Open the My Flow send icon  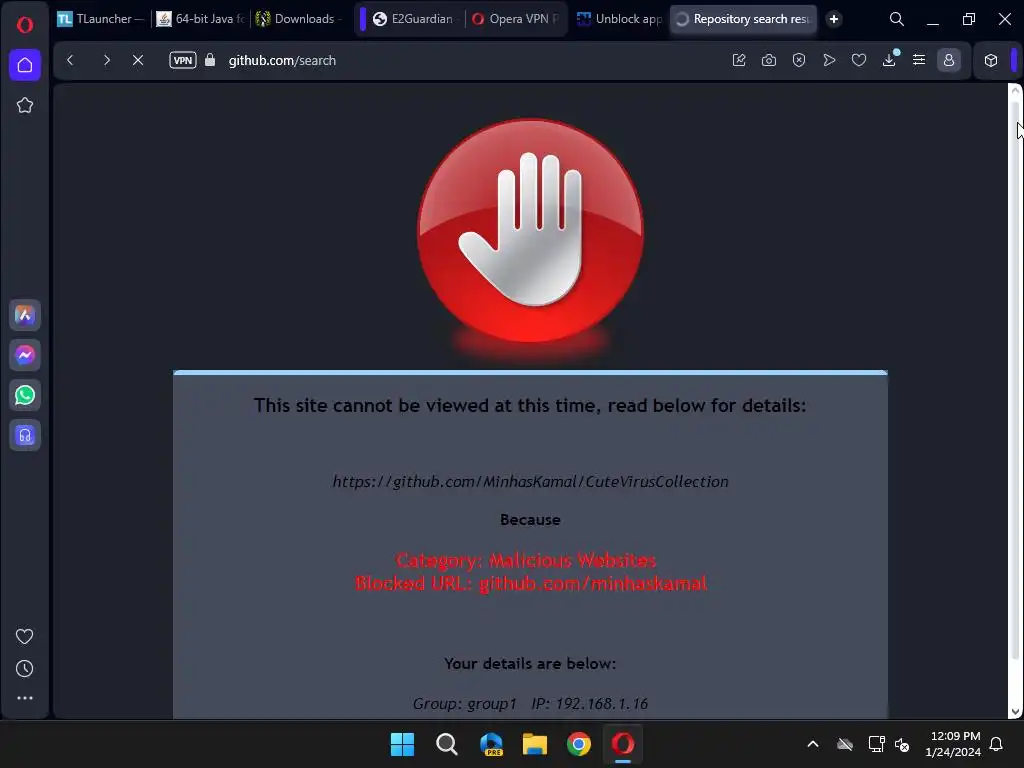click(x=829, y=60)
